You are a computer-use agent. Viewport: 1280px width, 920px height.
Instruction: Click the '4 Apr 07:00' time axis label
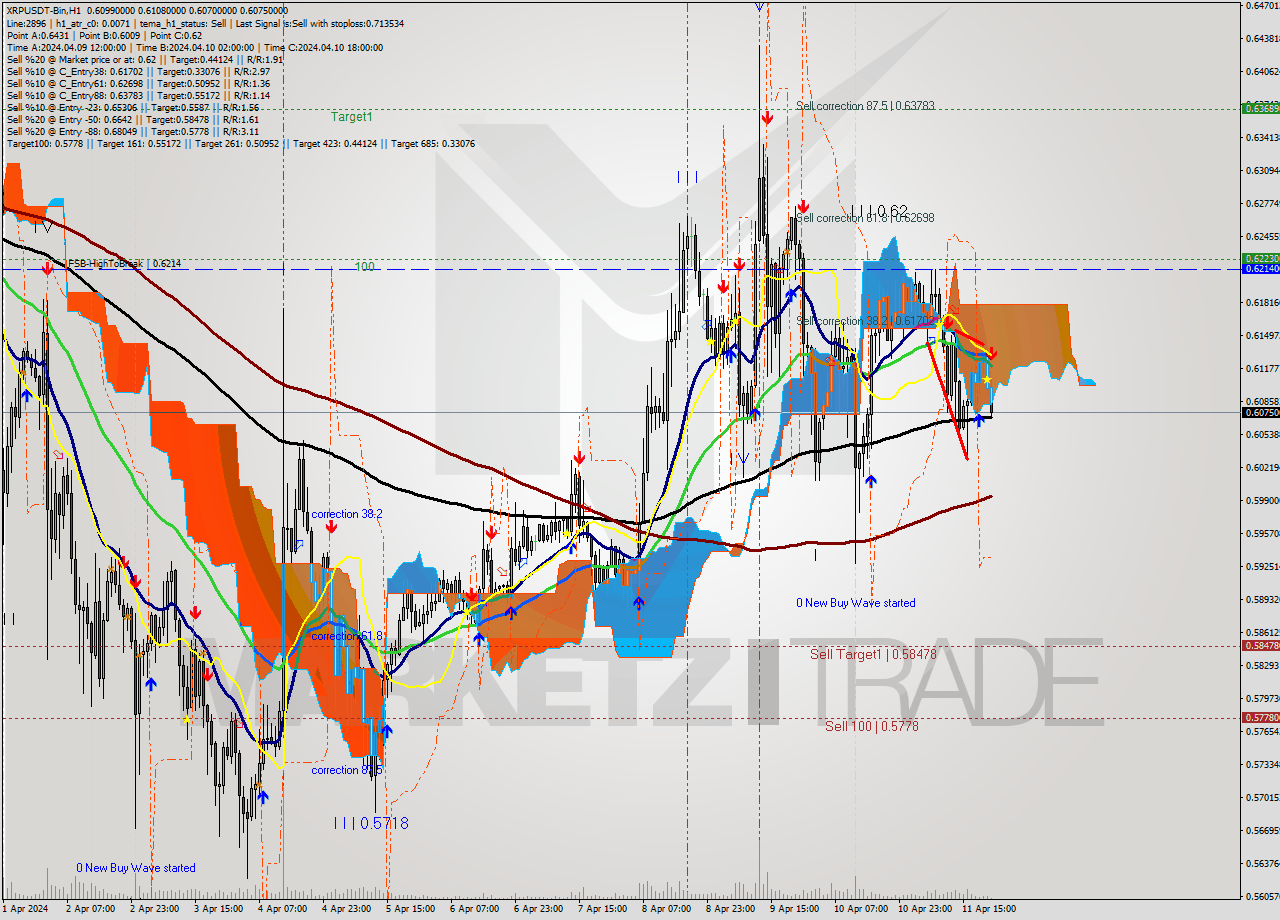[x=282, y=909]
